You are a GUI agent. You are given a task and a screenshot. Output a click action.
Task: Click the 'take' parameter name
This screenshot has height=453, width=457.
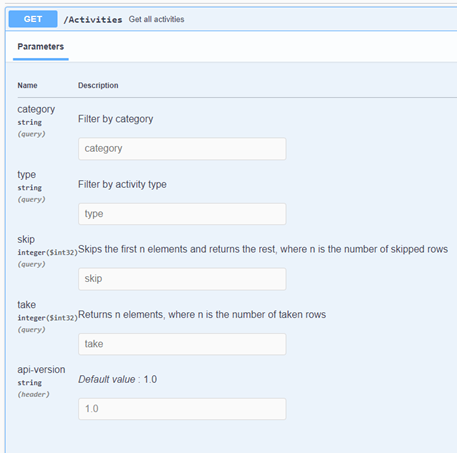26,305
